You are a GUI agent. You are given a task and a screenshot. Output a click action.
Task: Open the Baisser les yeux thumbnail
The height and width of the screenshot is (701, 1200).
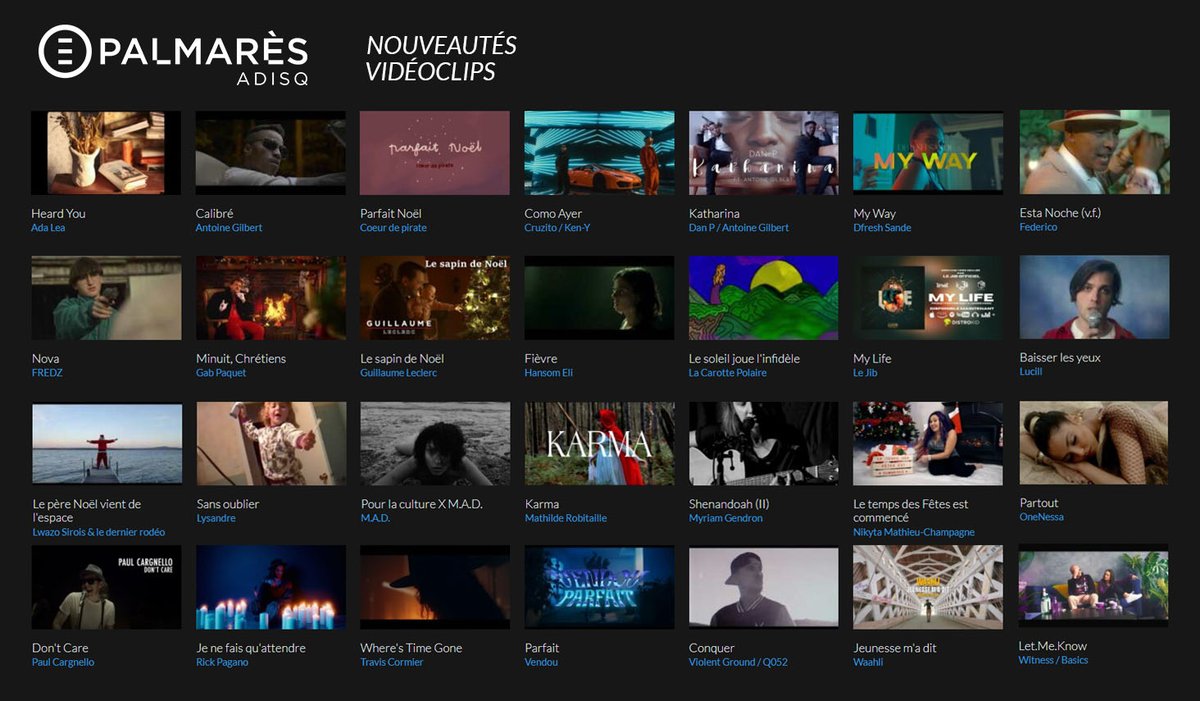(1094, 297)
